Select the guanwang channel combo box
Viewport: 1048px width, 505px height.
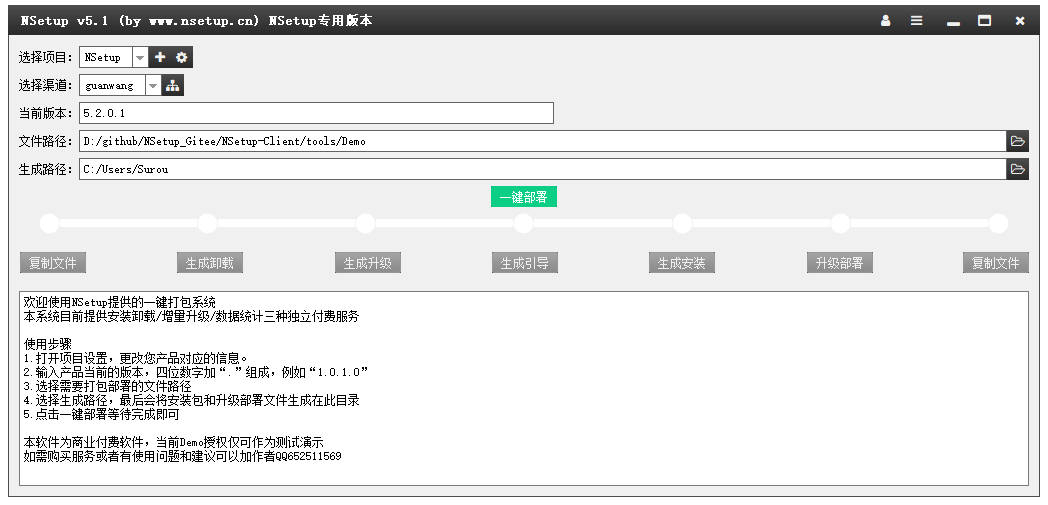point(120,86)
